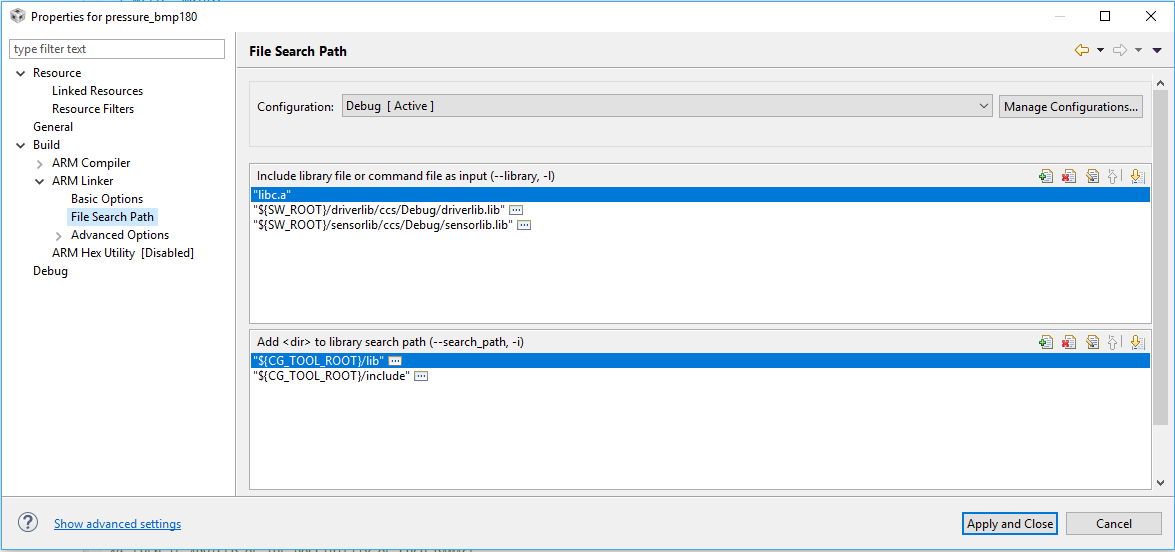Image resolution: width=1175 pixels, height=552 pixels.
Task: Select Basic Options in the tree
Action: pos(107,199)
